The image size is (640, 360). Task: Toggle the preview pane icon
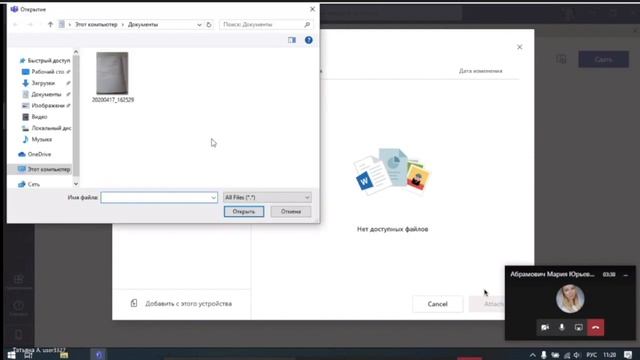(292, 40)
